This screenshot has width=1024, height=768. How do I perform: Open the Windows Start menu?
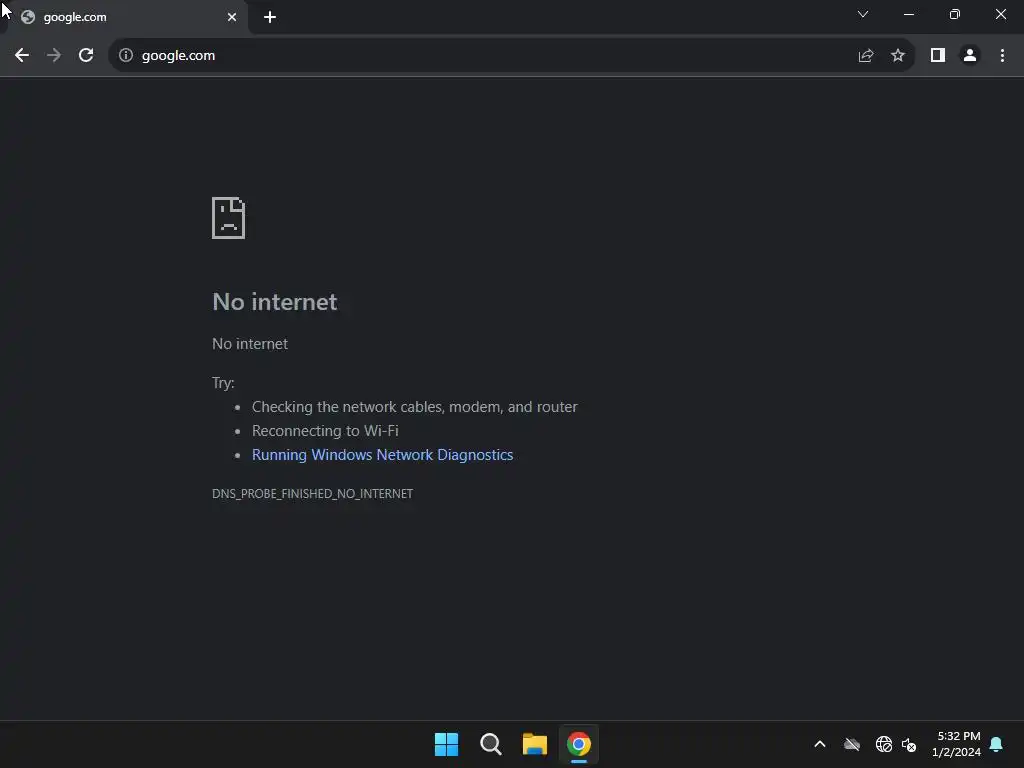[447, 744]
